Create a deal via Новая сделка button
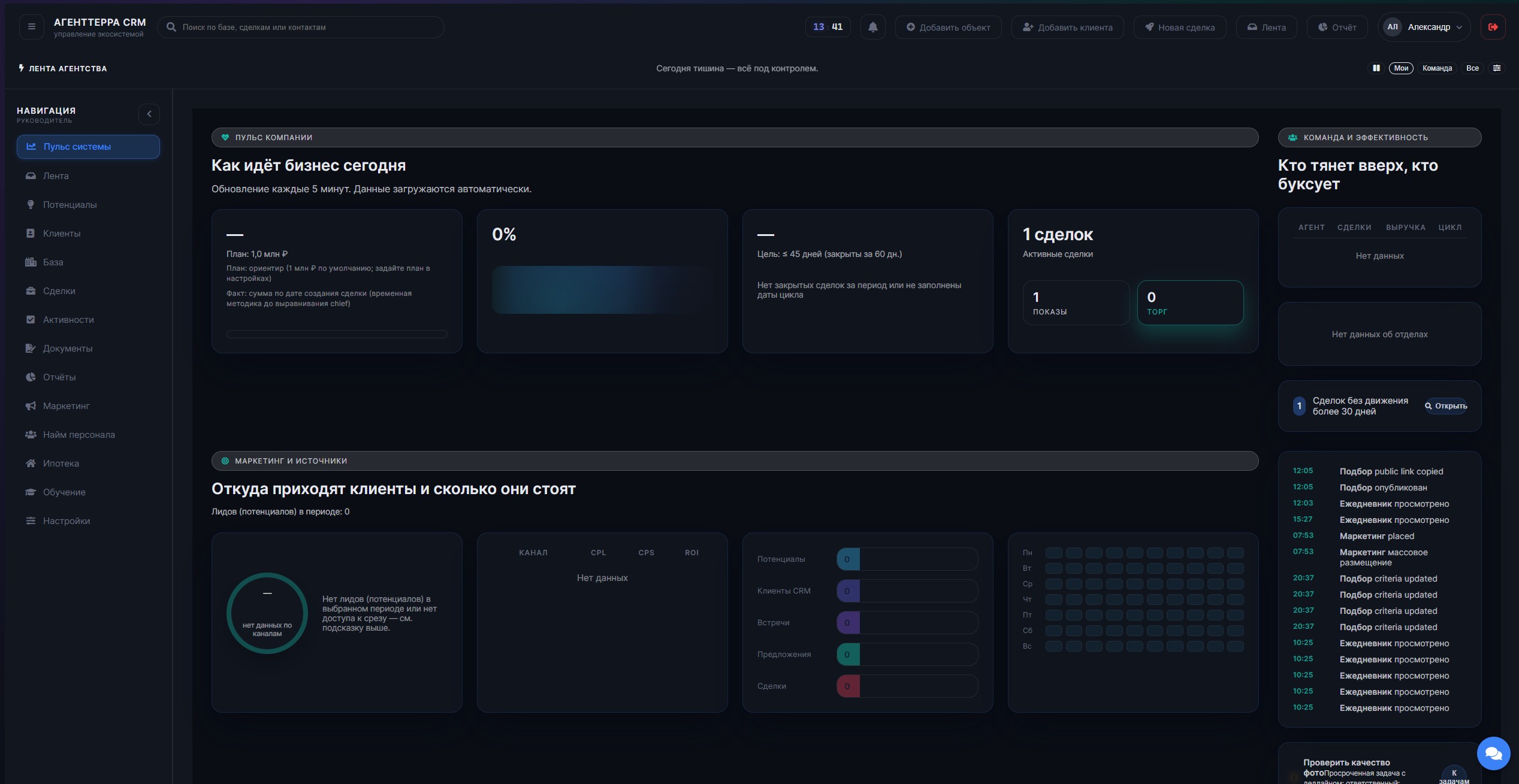The width and height of the screenshot is (1519, 784). pos(1179,27)
